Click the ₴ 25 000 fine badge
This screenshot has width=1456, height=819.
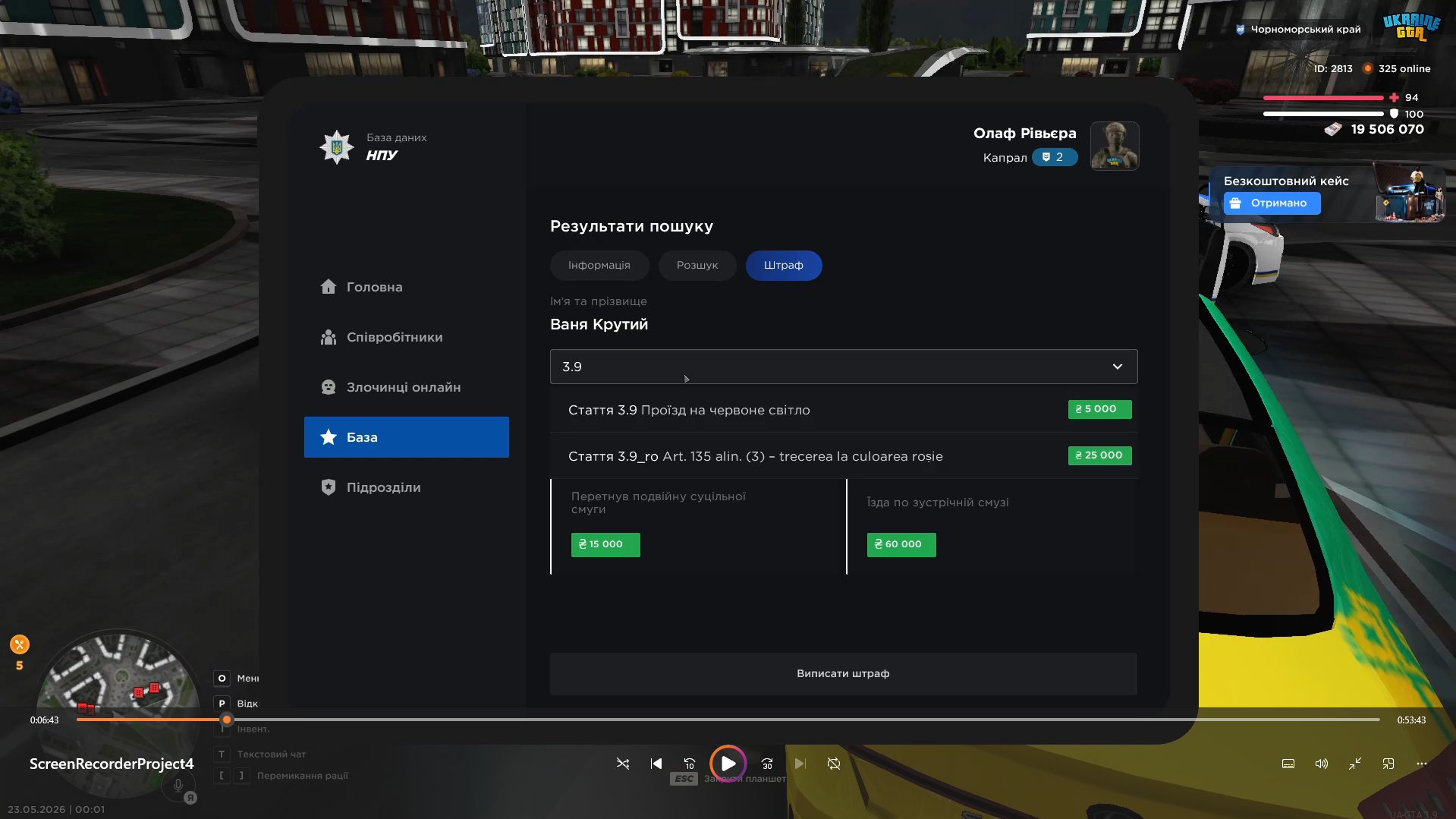(x=1100, y=455)
